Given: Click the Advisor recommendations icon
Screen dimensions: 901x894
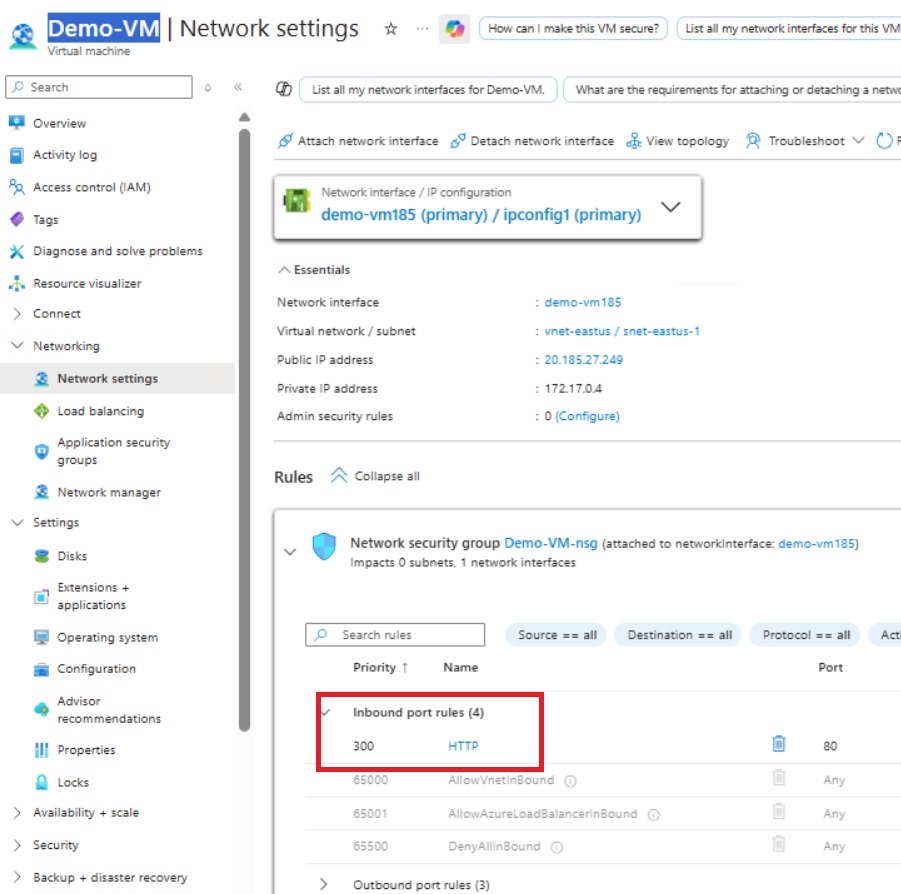Looking at the screenshot, I should (x=41, y=710).
